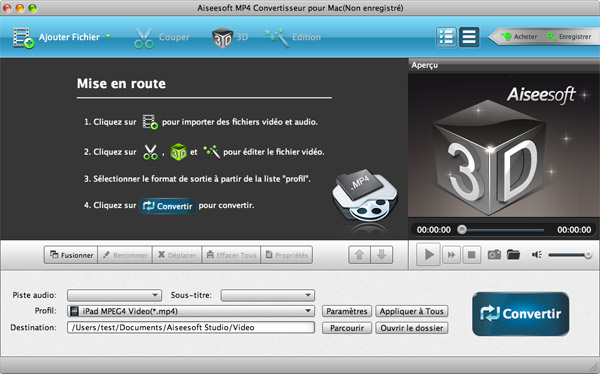Click the wand icon in step 2
600x374 pixels.
point(212,152)
